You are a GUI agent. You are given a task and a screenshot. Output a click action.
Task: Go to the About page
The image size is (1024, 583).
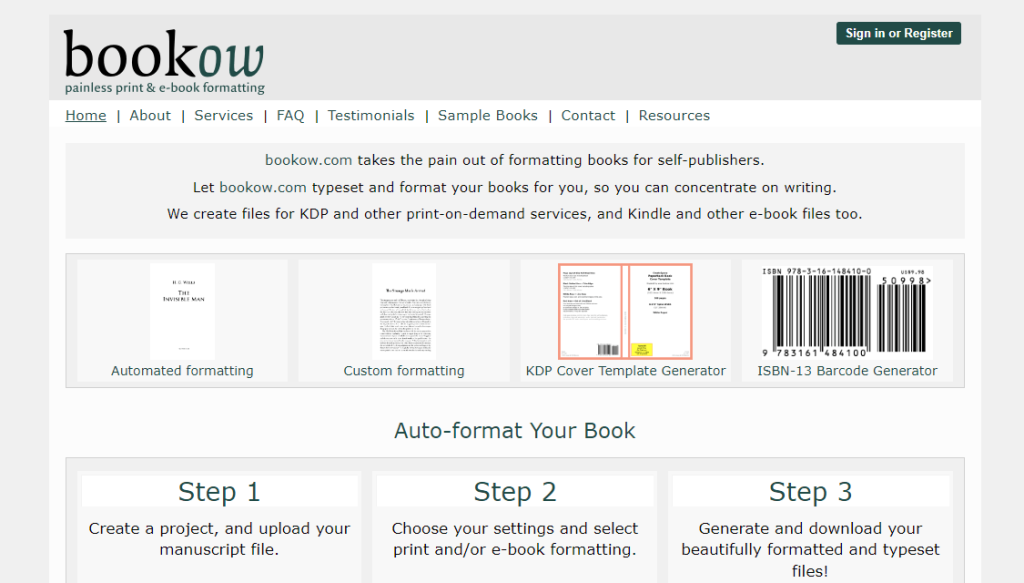pyautogui.click(x=150, y=116)
